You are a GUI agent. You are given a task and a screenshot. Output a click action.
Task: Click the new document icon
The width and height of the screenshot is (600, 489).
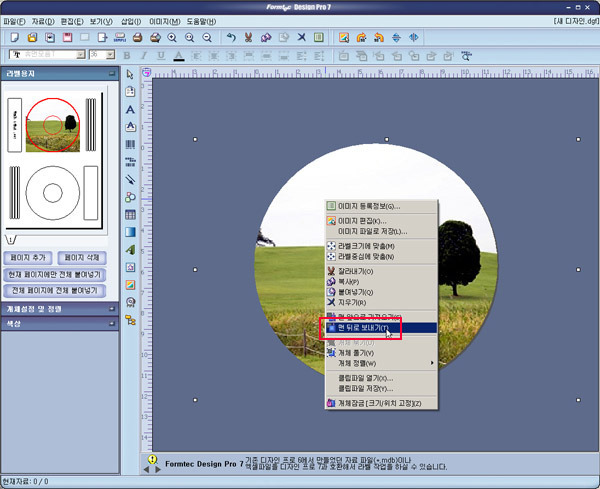click(x=14, y=37)
